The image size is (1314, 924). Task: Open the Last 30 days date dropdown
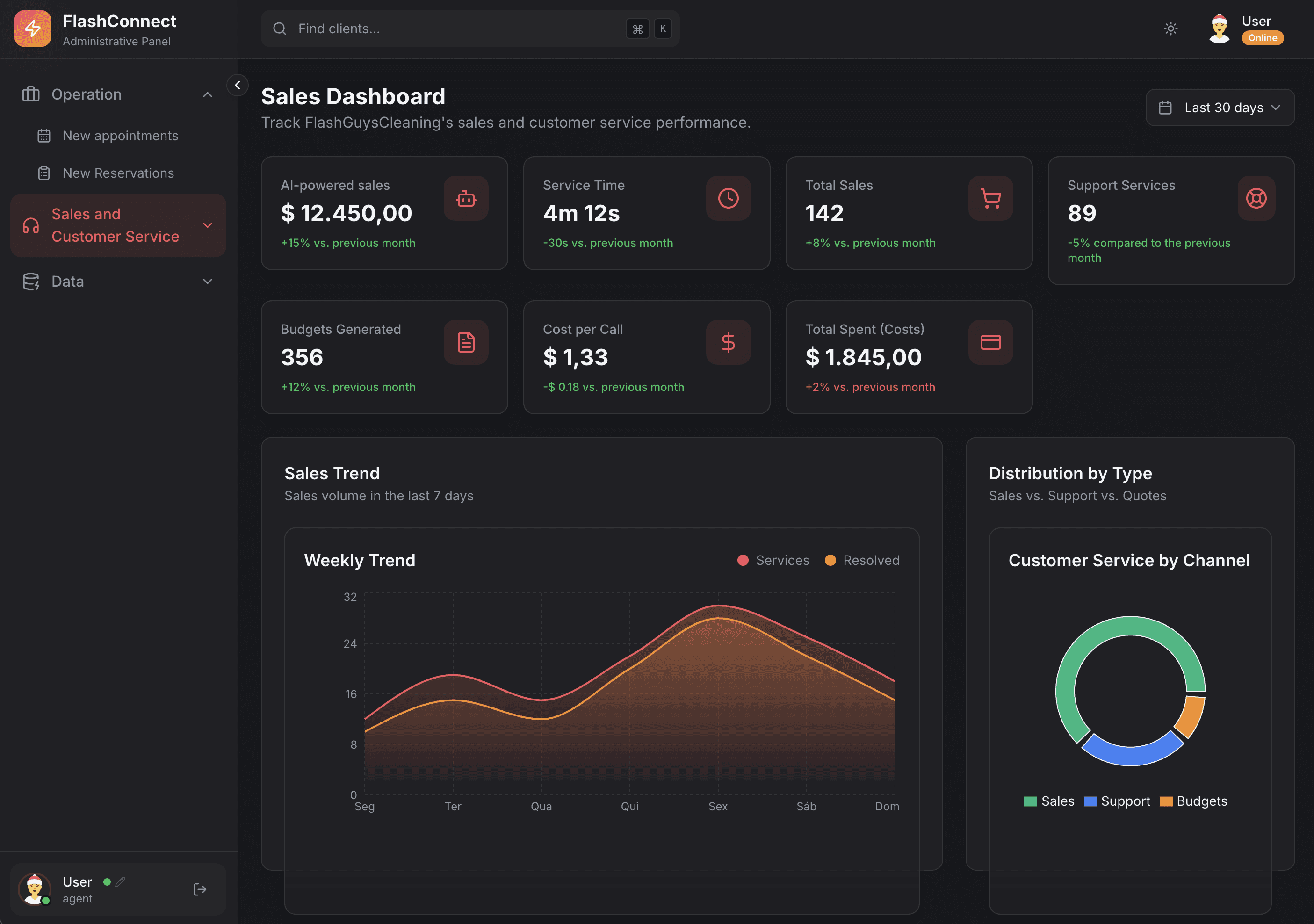coord(1220,108)
